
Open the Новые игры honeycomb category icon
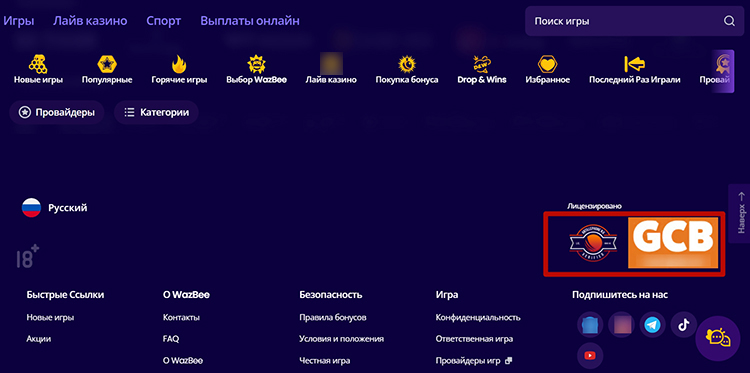[x=38, y=64]
